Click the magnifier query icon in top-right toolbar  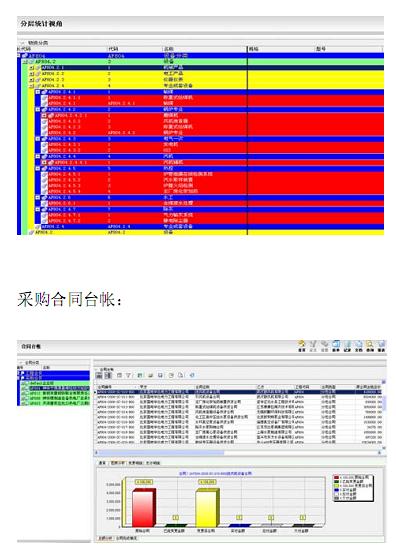coord(370,344)
